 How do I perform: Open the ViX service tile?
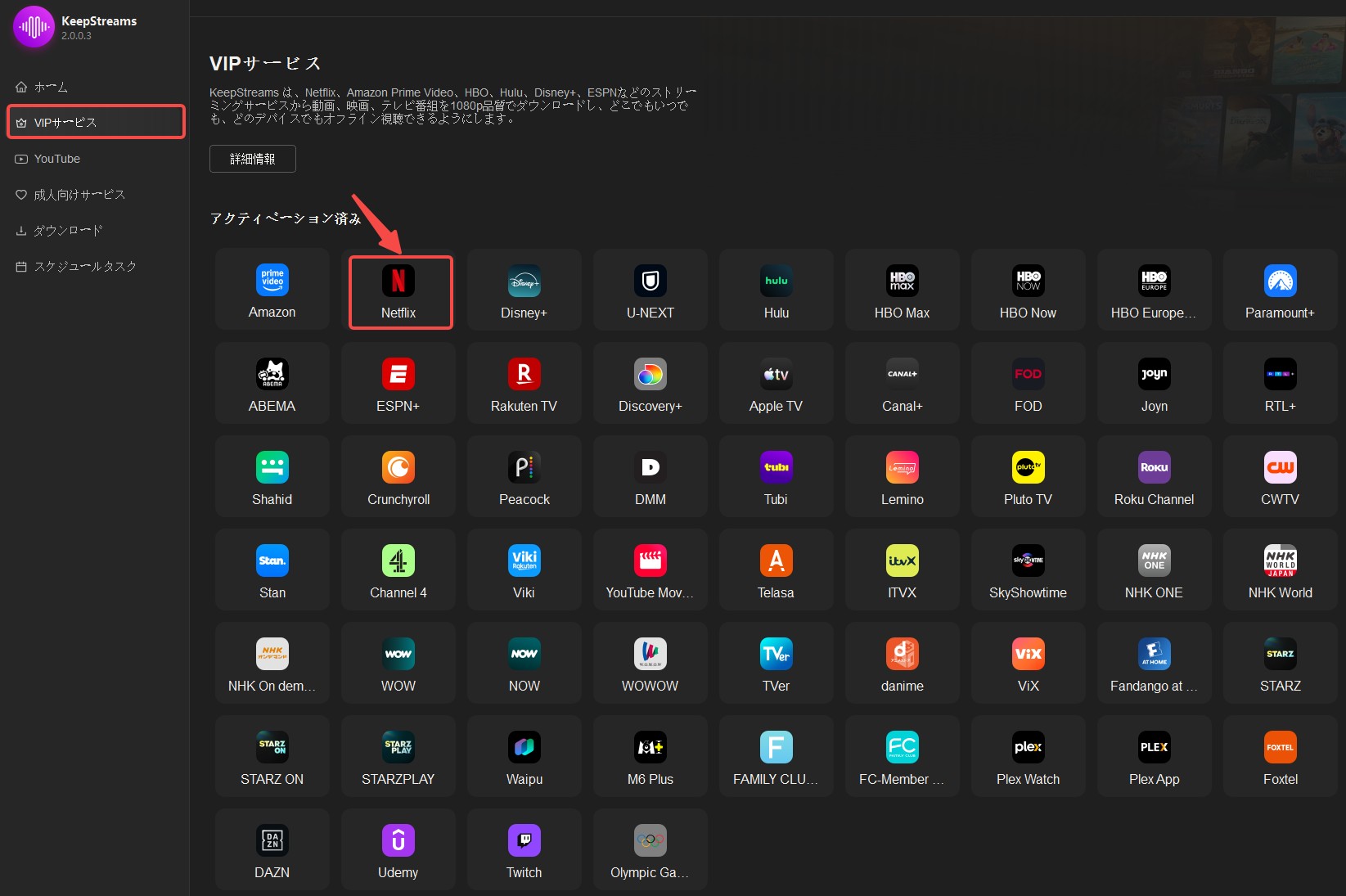(1029, 663)
